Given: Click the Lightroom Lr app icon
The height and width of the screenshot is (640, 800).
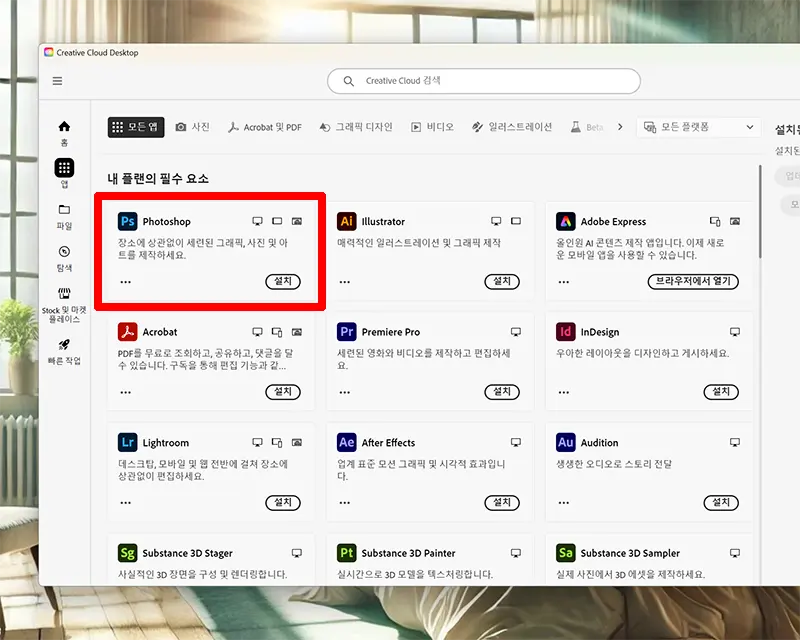Looking at the screenshot, I should click(x=128, y=442).
